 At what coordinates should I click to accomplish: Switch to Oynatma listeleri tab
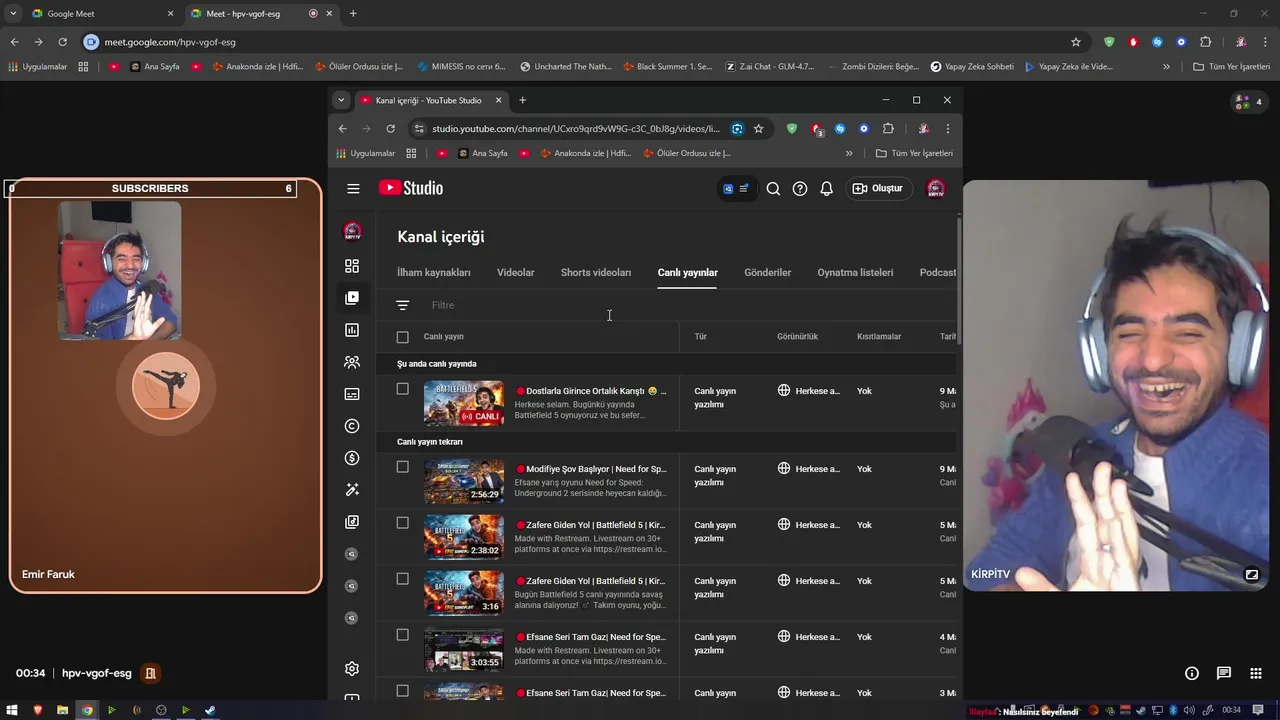tap(855, 272)
